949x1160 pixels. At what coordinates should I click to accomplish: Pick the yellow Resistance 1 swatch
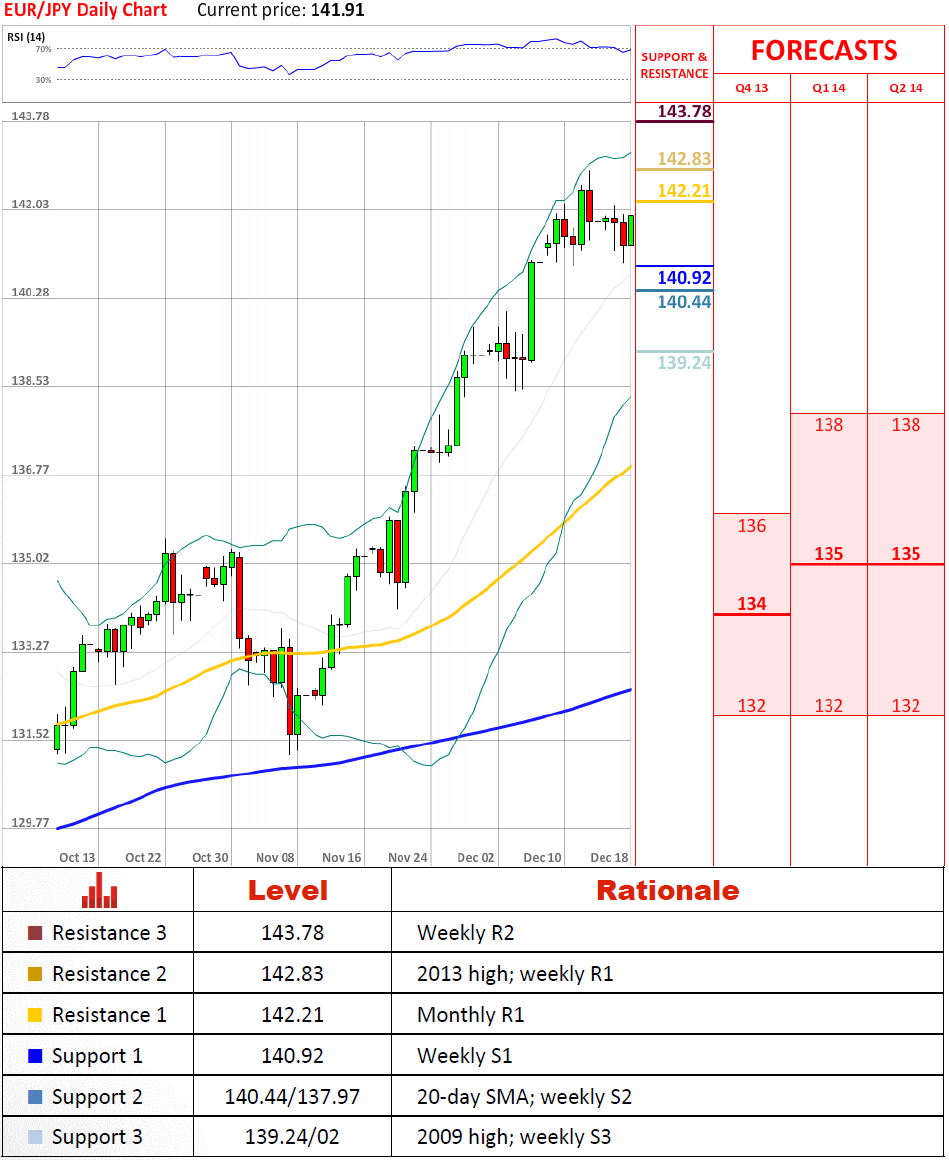coord(35,1015)
